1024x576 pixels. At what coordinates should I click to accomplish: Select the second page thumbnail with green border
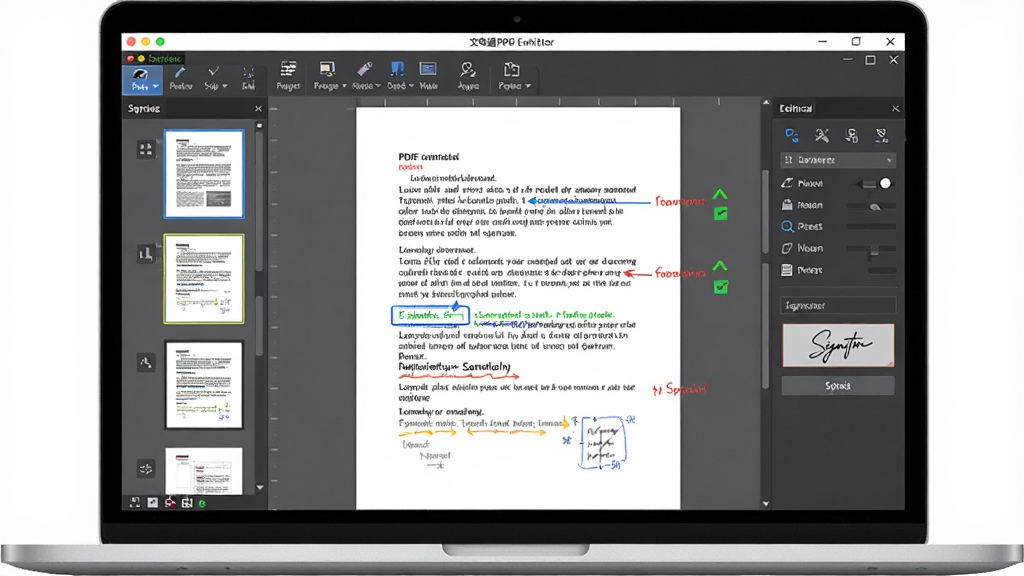pyautogui.click(x=204, y=279)
